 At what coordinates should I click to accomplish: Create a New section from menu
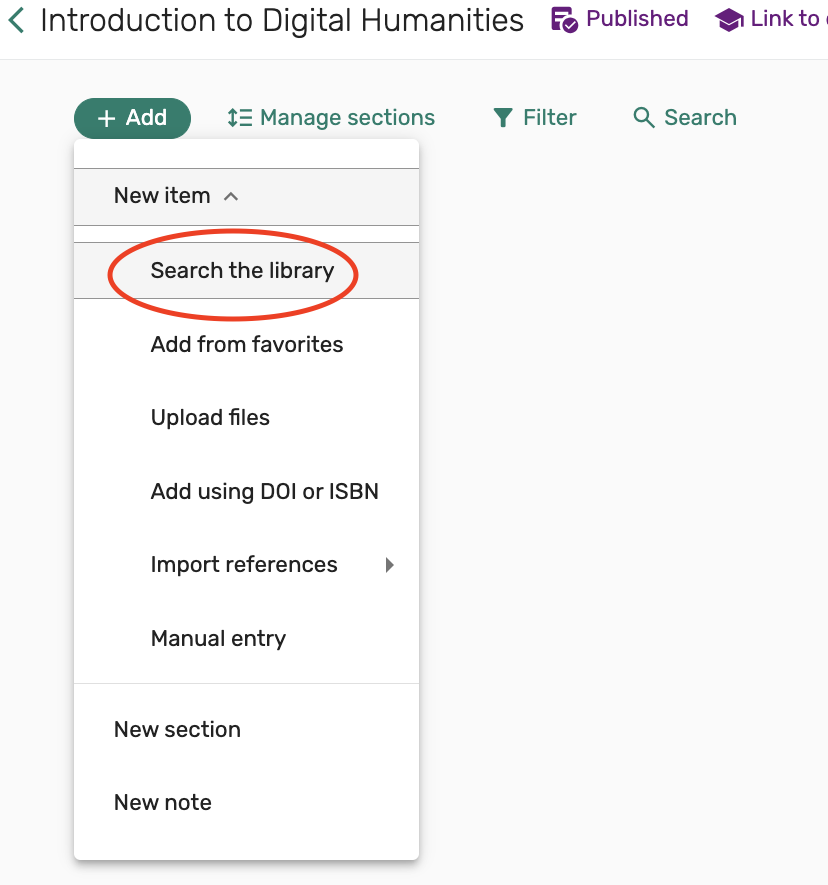click(177, 730)
